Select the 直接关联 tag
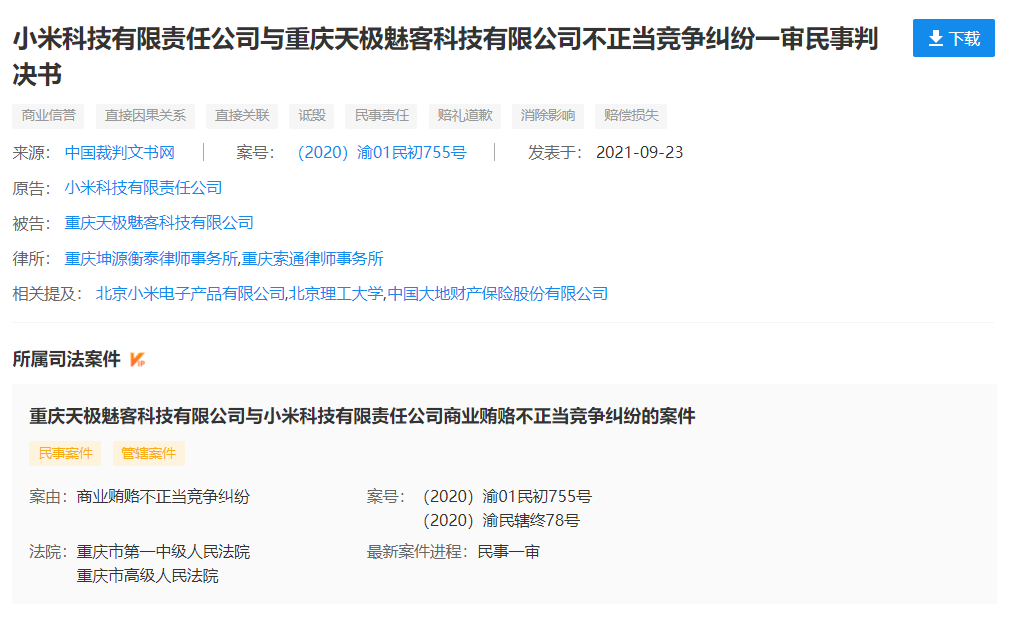This screenshot has width=1013, height=621. click(x=242, y=116)
